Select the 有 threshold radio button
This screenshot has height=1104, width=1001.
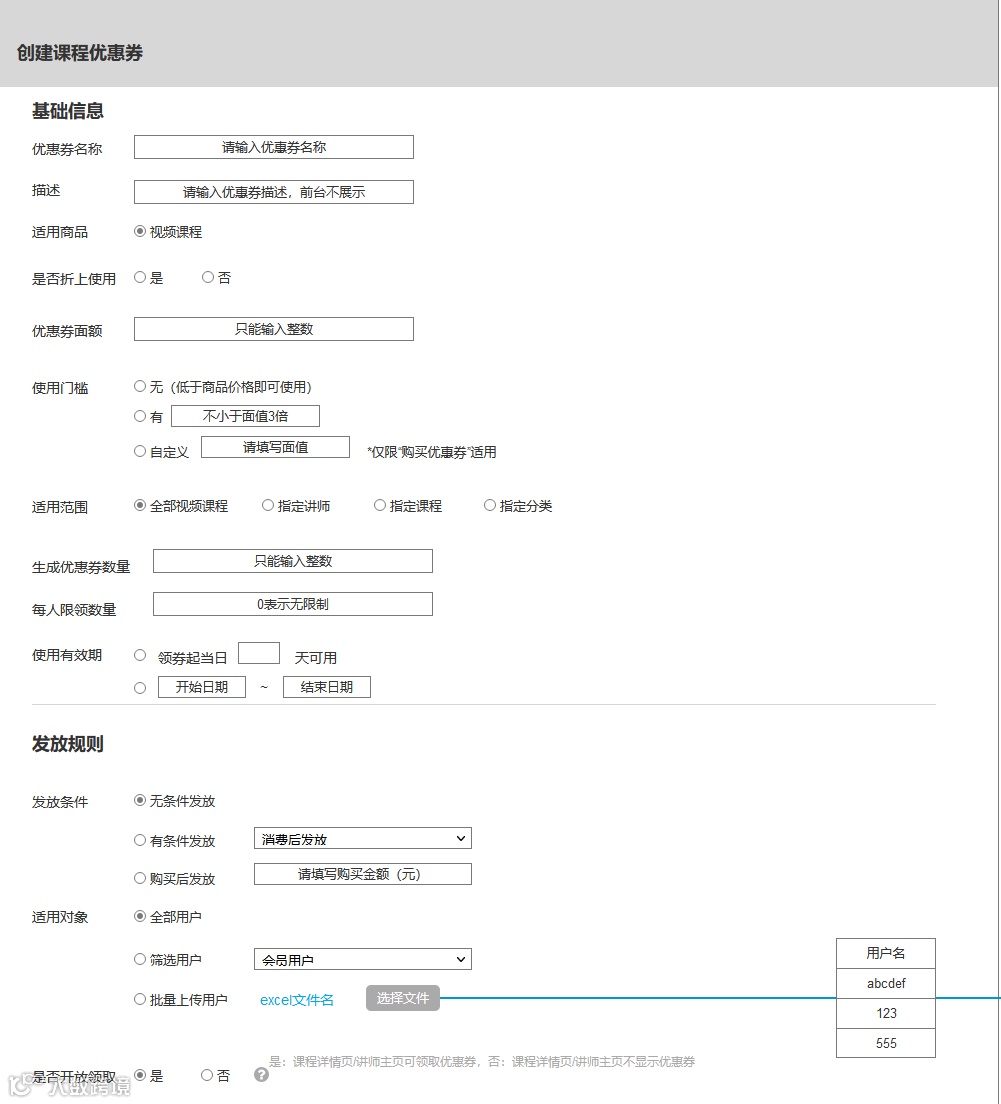tap(139, 416)
